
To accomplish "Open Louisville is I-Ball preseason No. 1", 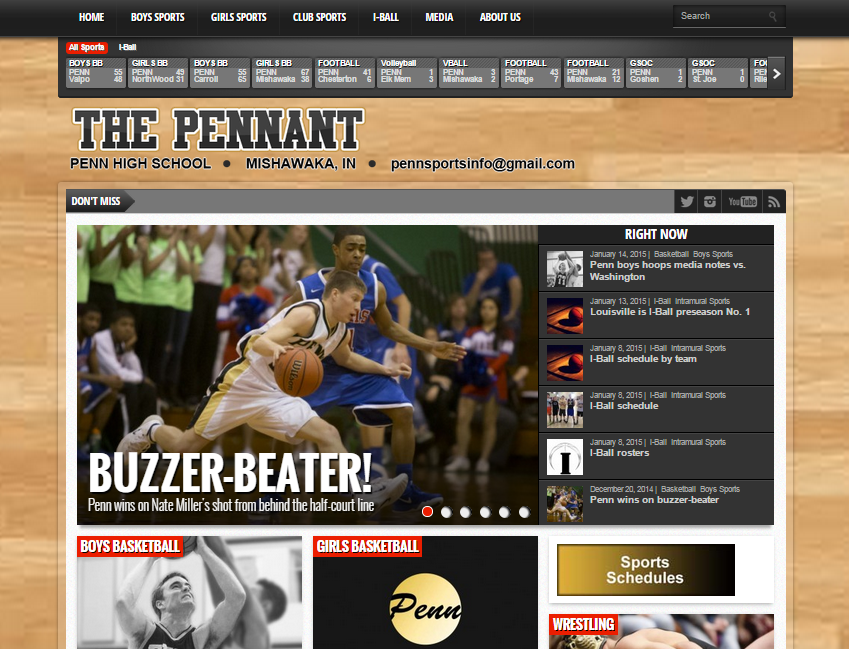I will tap(670, 312).
